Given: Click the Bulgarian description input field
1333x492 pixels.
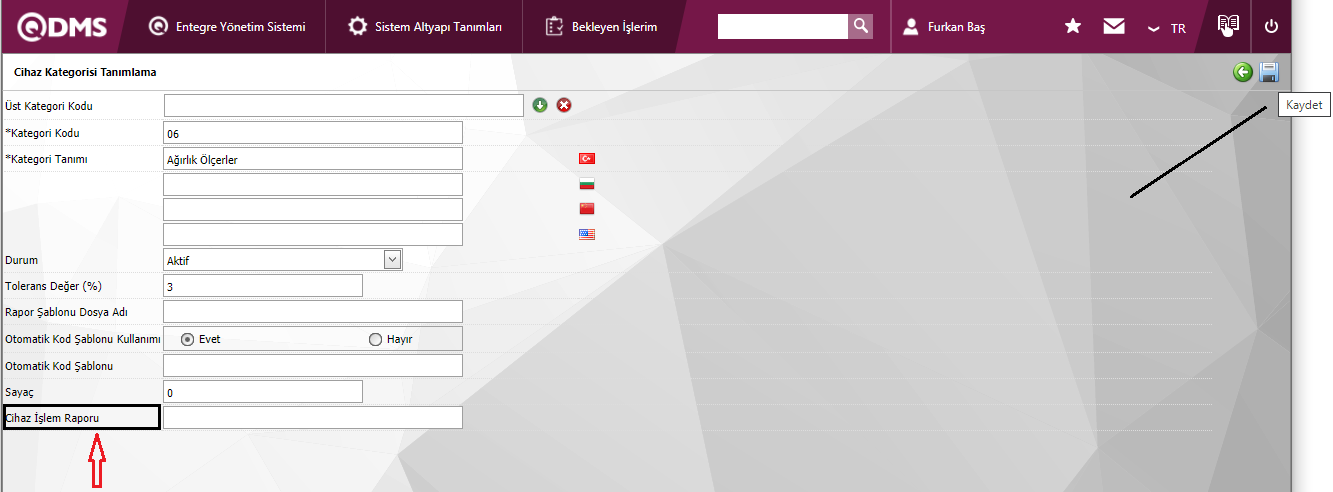Looking at the screenshot, I should pyautogui.click(x=313, y=185).
